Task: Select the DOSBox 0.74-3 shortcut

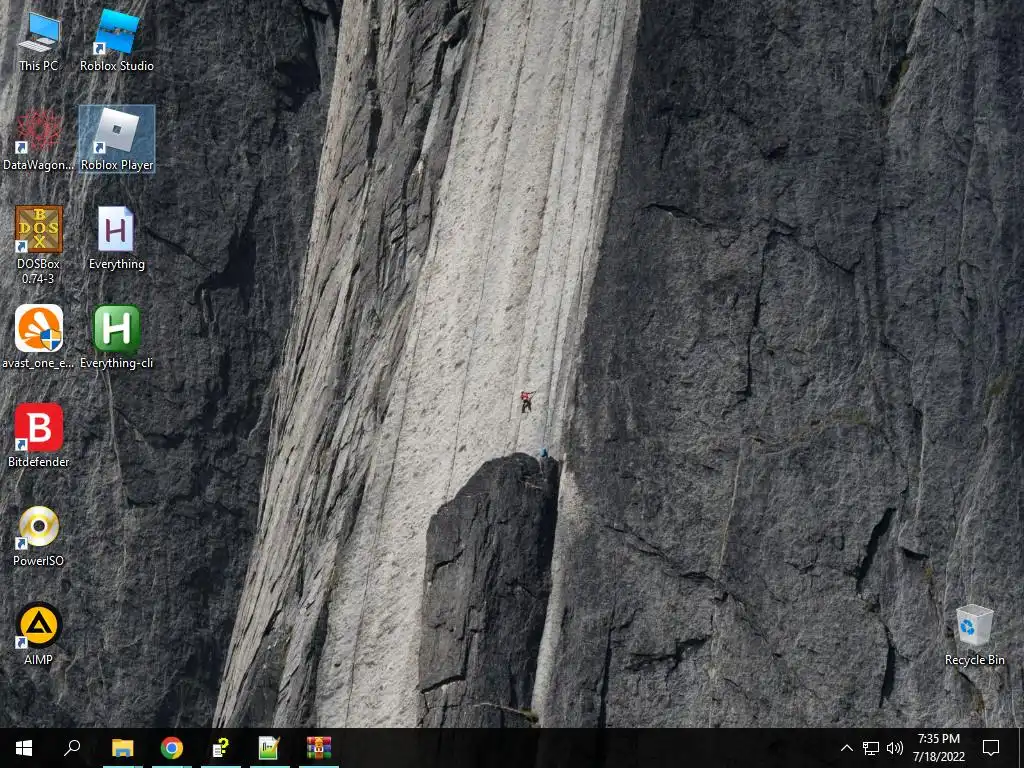Action: point(39,245)
